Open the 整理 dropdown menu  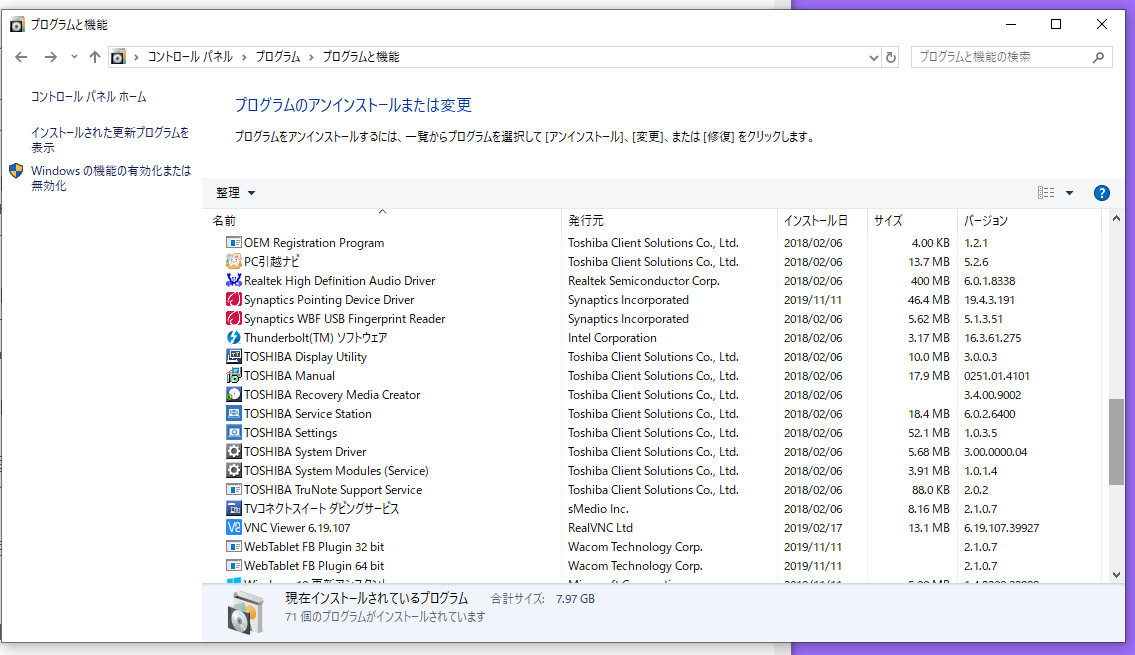(236, 193)
